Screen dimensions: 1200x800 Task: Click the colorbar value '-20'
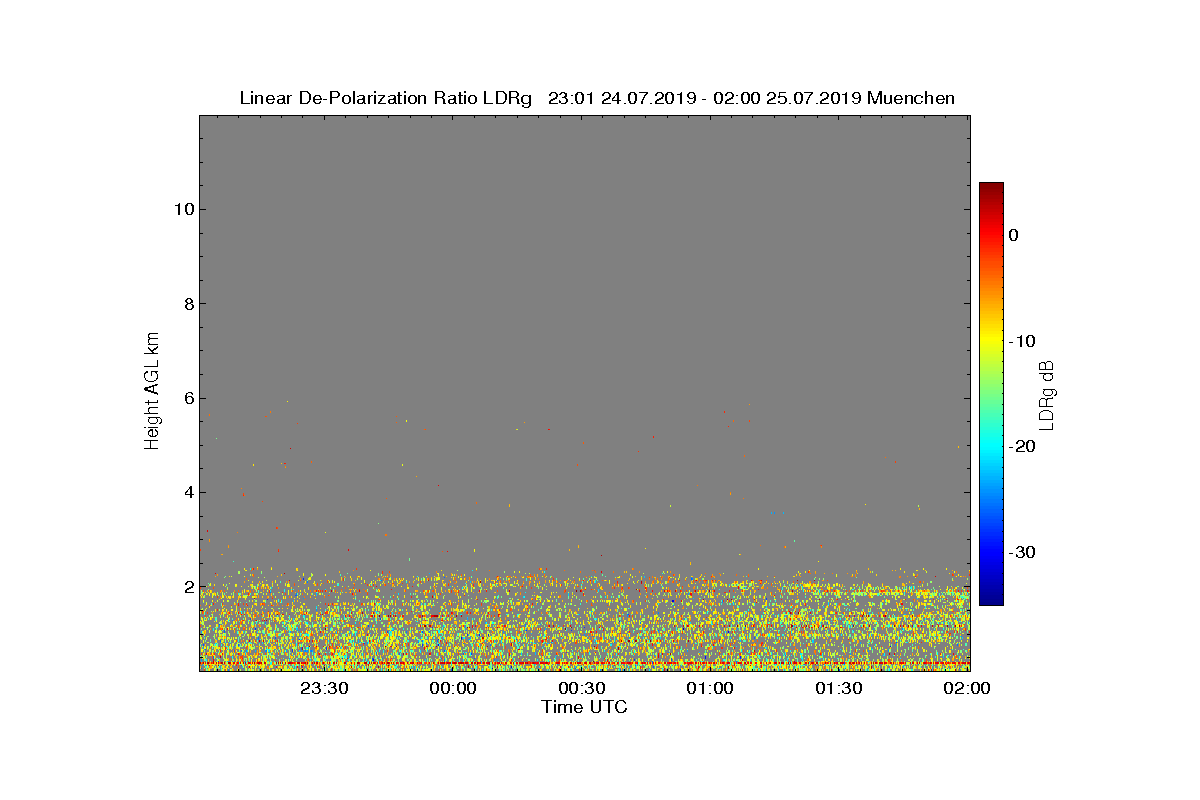pos(1022,447)
